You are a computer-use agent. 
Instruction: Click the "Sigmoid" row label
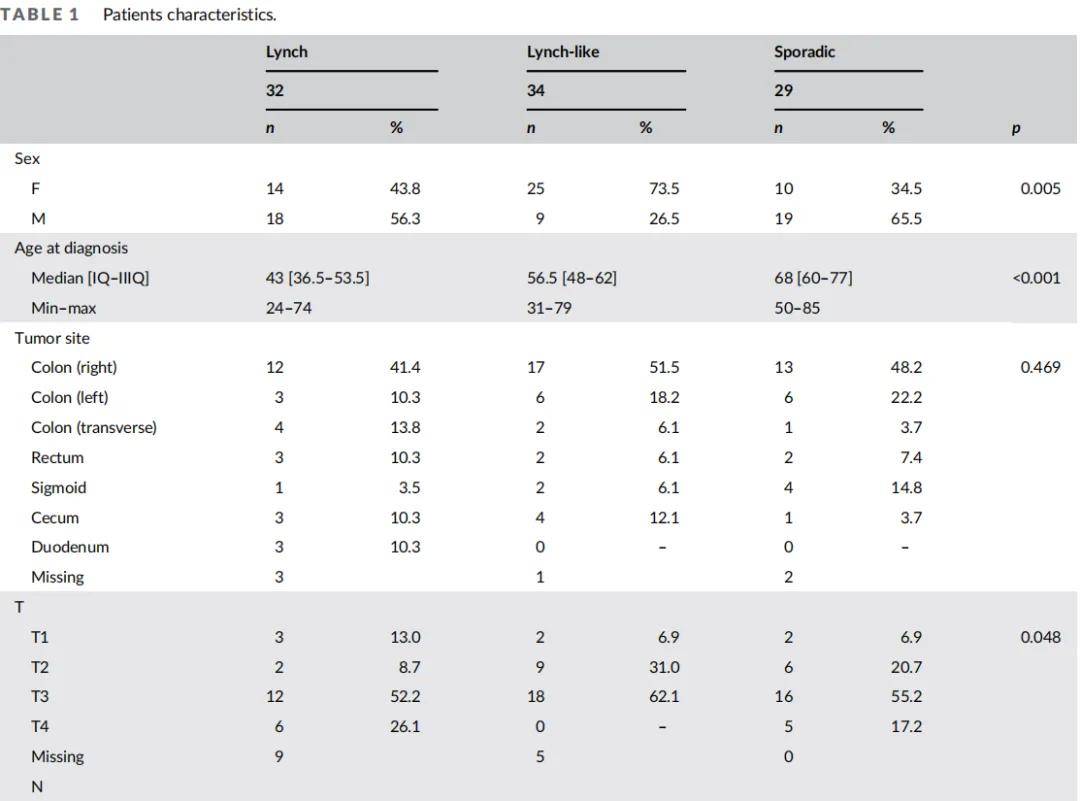[59, 487]
